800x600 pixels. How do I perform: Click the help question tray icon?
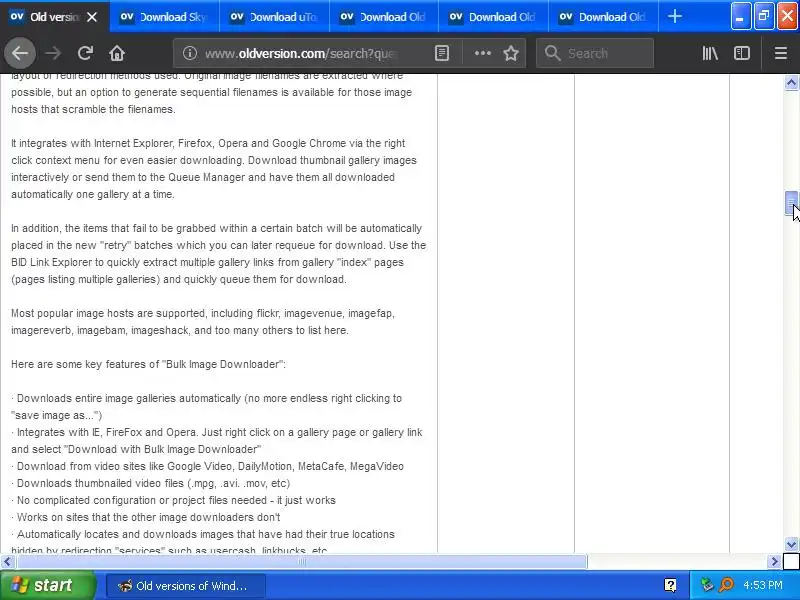coord(670,585)
